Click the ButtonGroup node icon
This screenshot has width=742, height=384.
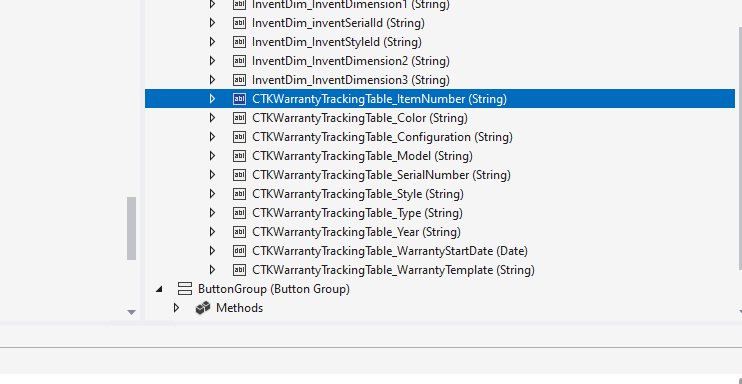[x=185, y=289]
